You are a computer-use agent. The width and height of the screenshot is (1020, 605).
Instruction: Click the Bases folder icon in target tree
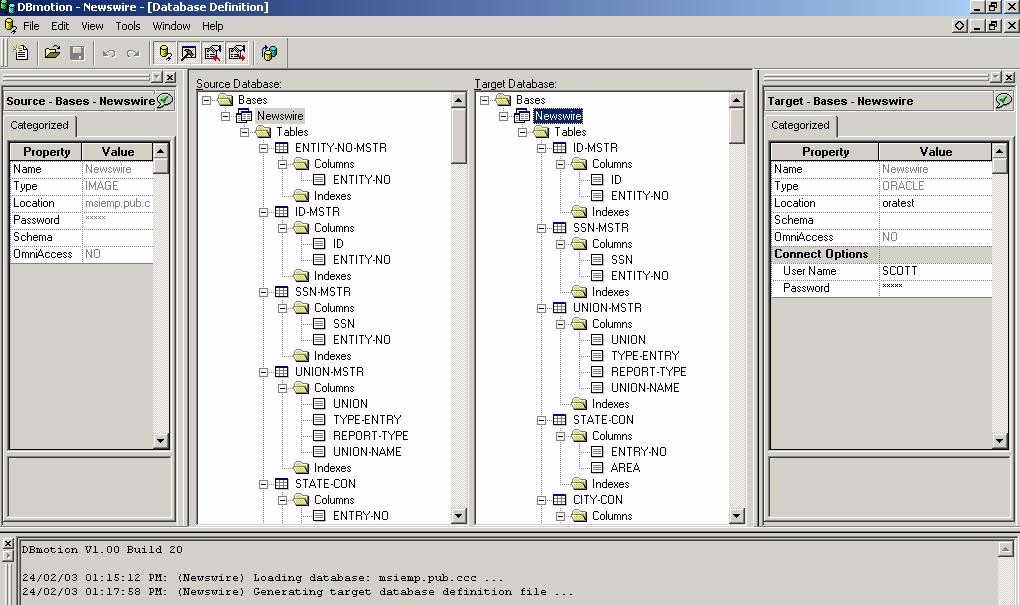(503, 100)
